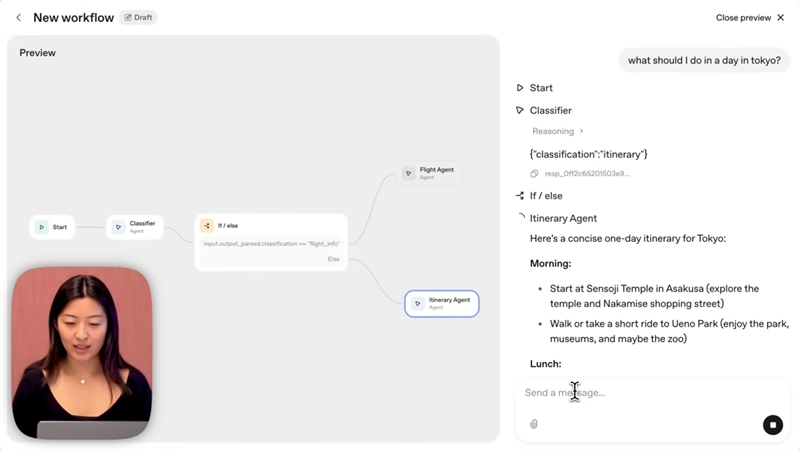Click the back arrow beside New workflow

[x=19, y=17]
